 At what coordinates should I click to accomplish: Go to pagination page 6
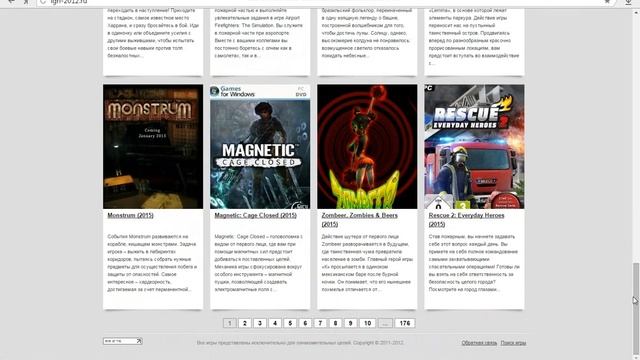coord(305,323)
